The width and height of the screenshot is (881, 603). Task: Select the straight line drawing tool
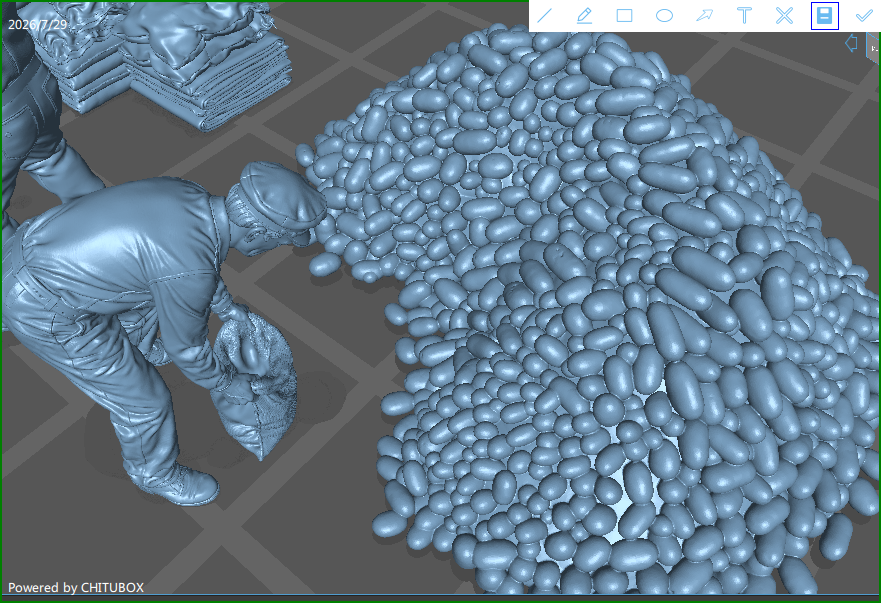[x=544, y=16]
